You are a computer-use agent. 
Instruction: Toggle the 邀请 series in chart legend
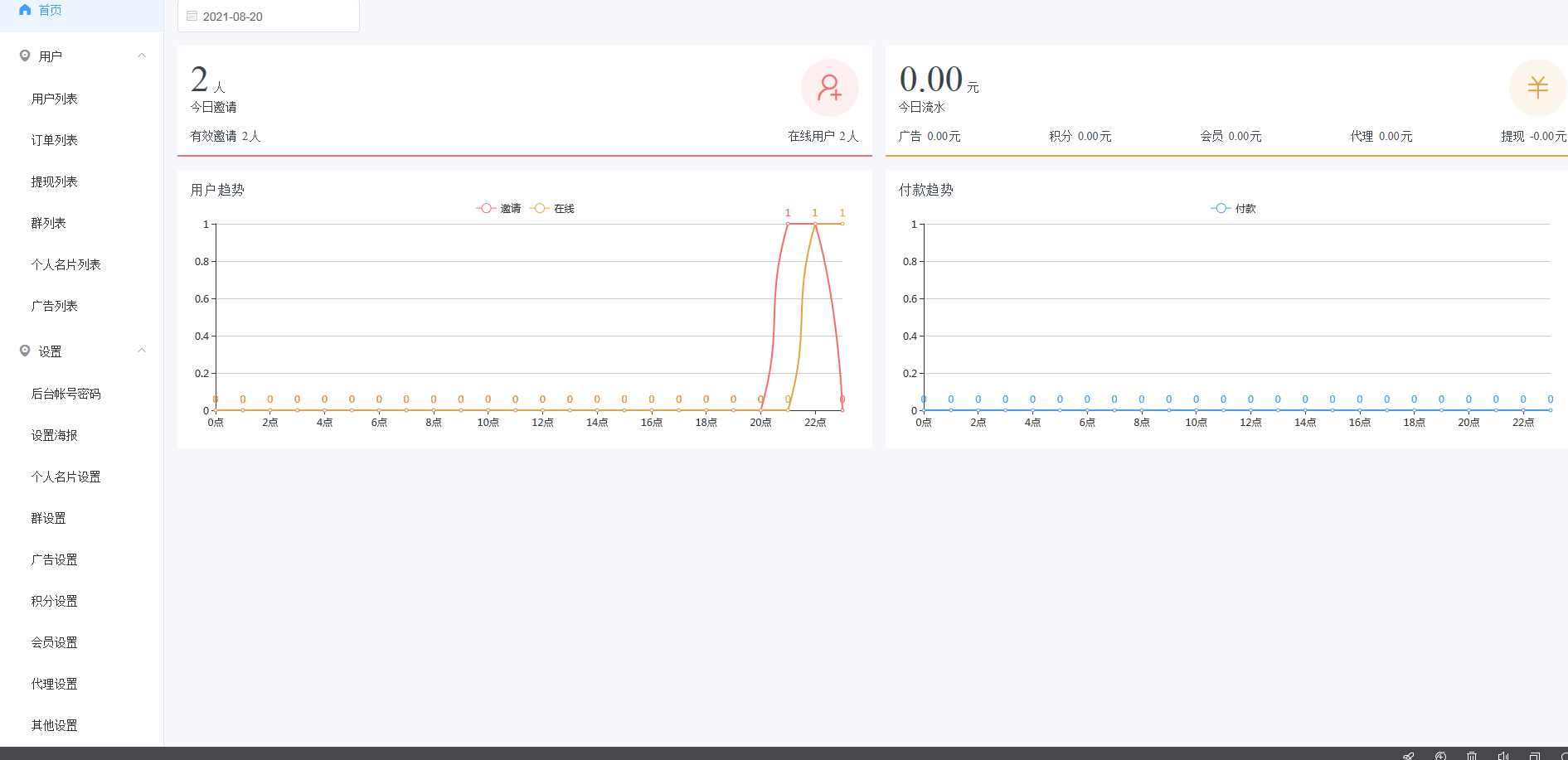[498, 208]
